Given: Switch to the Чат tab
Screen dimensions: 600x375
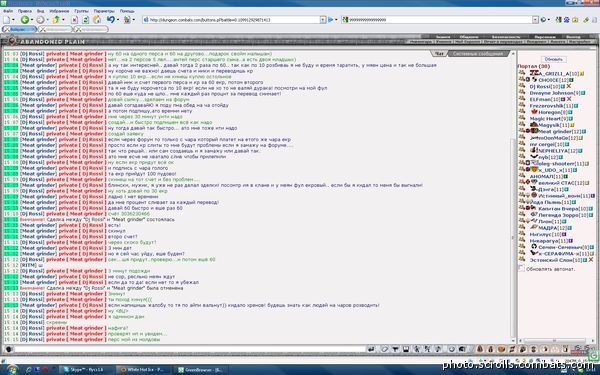Looking at the screenshot, I should pos(440,54).
